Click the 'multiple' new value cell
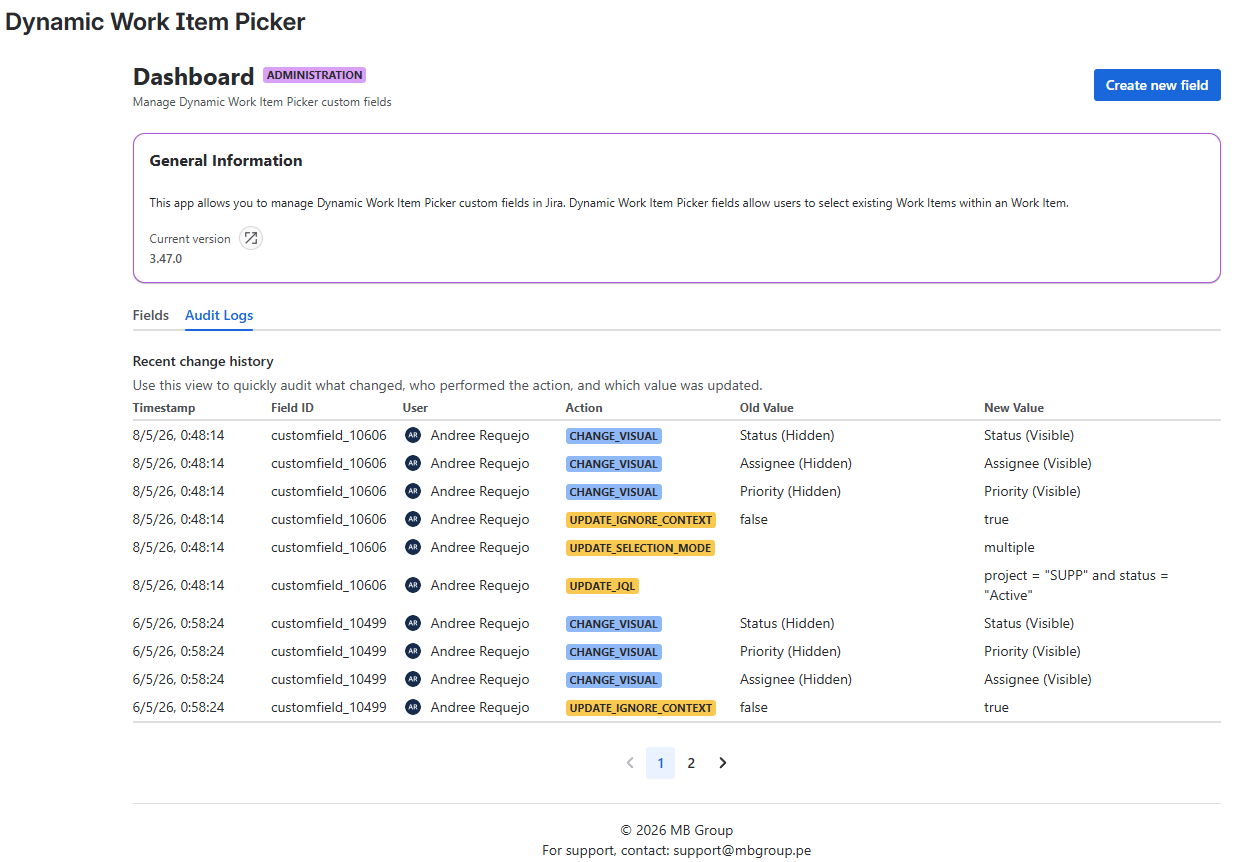1234x862 pixels. 1009,547
